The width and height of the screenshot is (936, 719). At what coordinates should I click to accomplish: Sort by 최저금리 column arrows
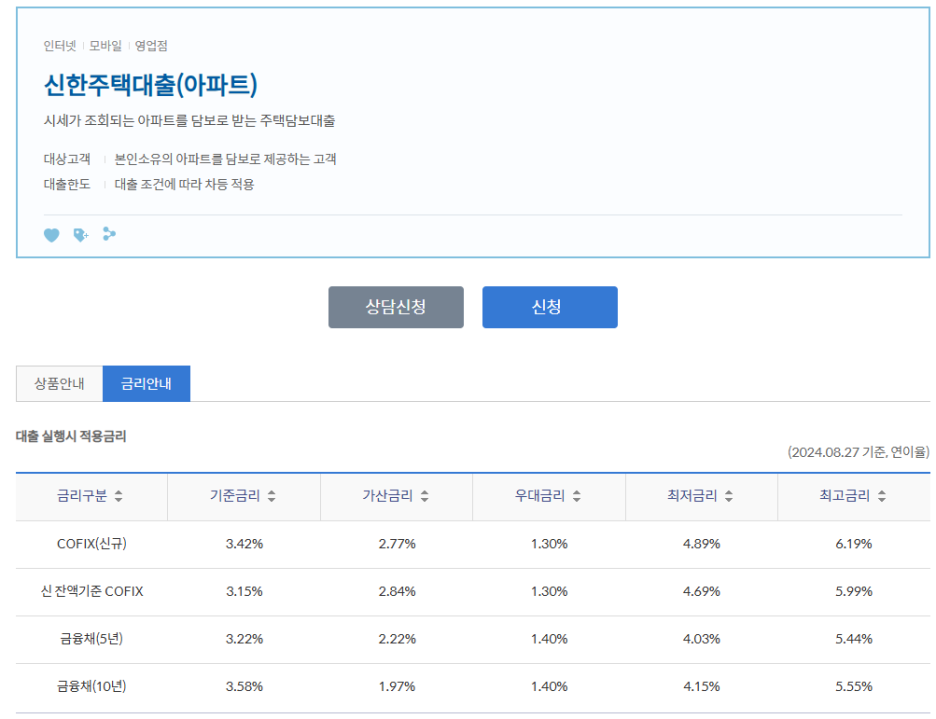click(x=729, y=496)
